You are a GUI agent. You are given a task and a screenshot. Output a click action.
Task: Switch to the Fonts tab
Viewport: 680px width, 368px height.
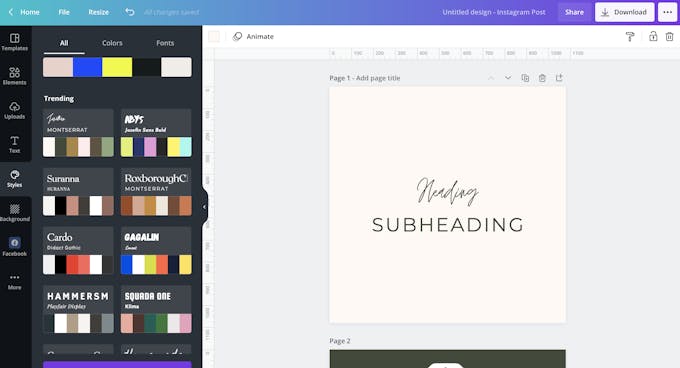click(165, 43)
